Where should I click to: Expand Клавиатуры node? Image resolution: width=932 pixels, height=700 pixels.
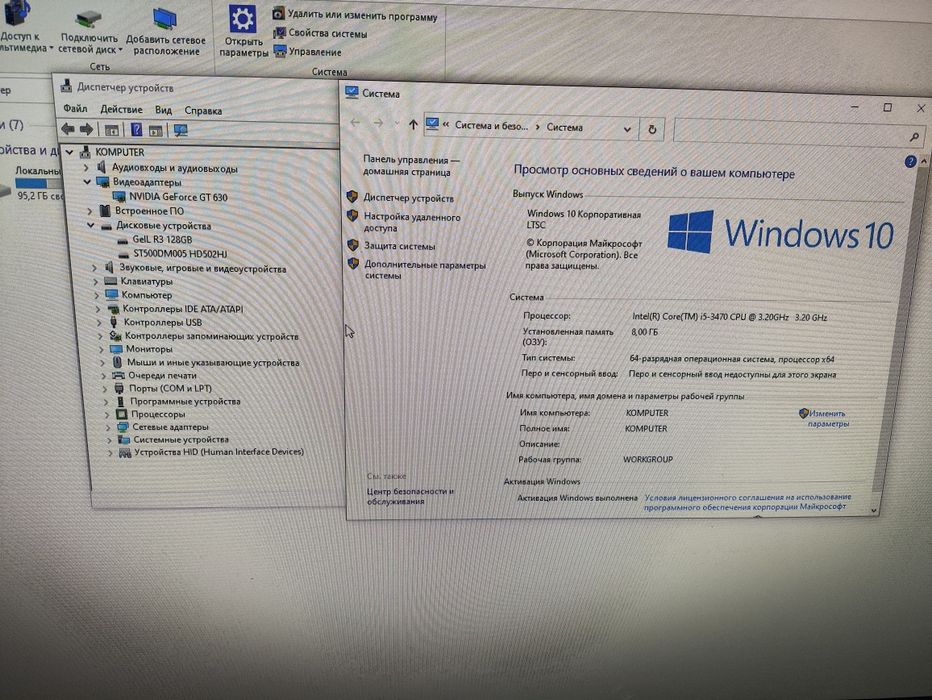tap(96, 281)
